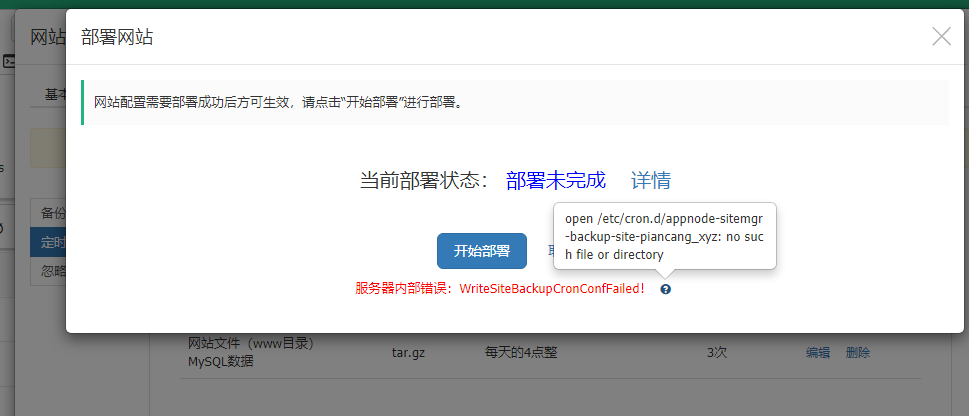This screenshot has height=416, width=969.
Task: Click the partially hidden link right of 开始部署
Action: click(550, 251)
